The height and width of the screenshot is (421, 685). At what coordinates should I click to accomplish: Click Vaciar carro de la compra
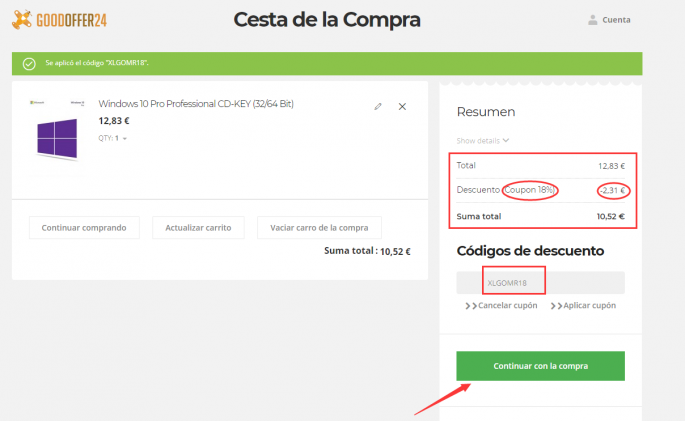click(319, 228)
